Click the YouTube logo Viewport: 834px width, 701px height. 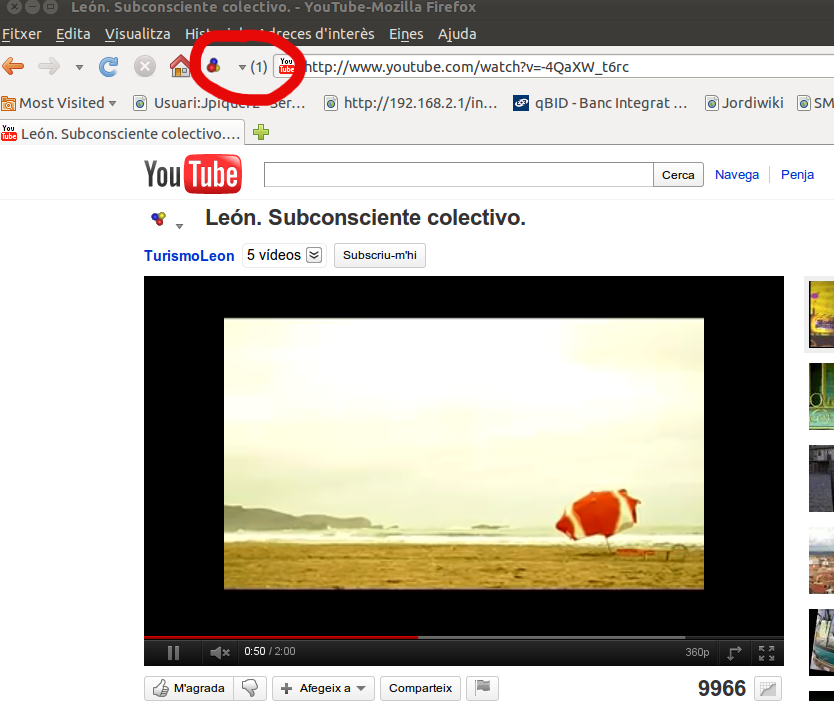[x=192, y=174]
